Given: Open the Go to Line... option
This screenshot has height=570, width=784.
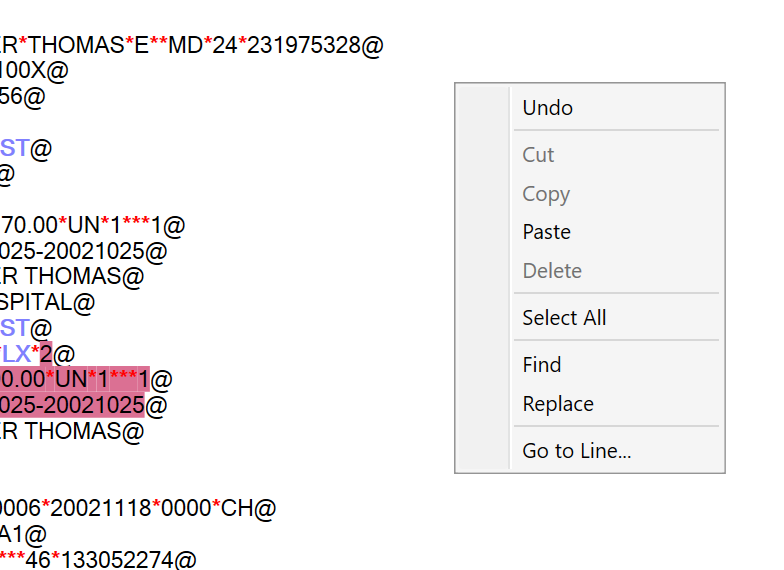Looking at the screenshot, I should [x=576, y=451].
